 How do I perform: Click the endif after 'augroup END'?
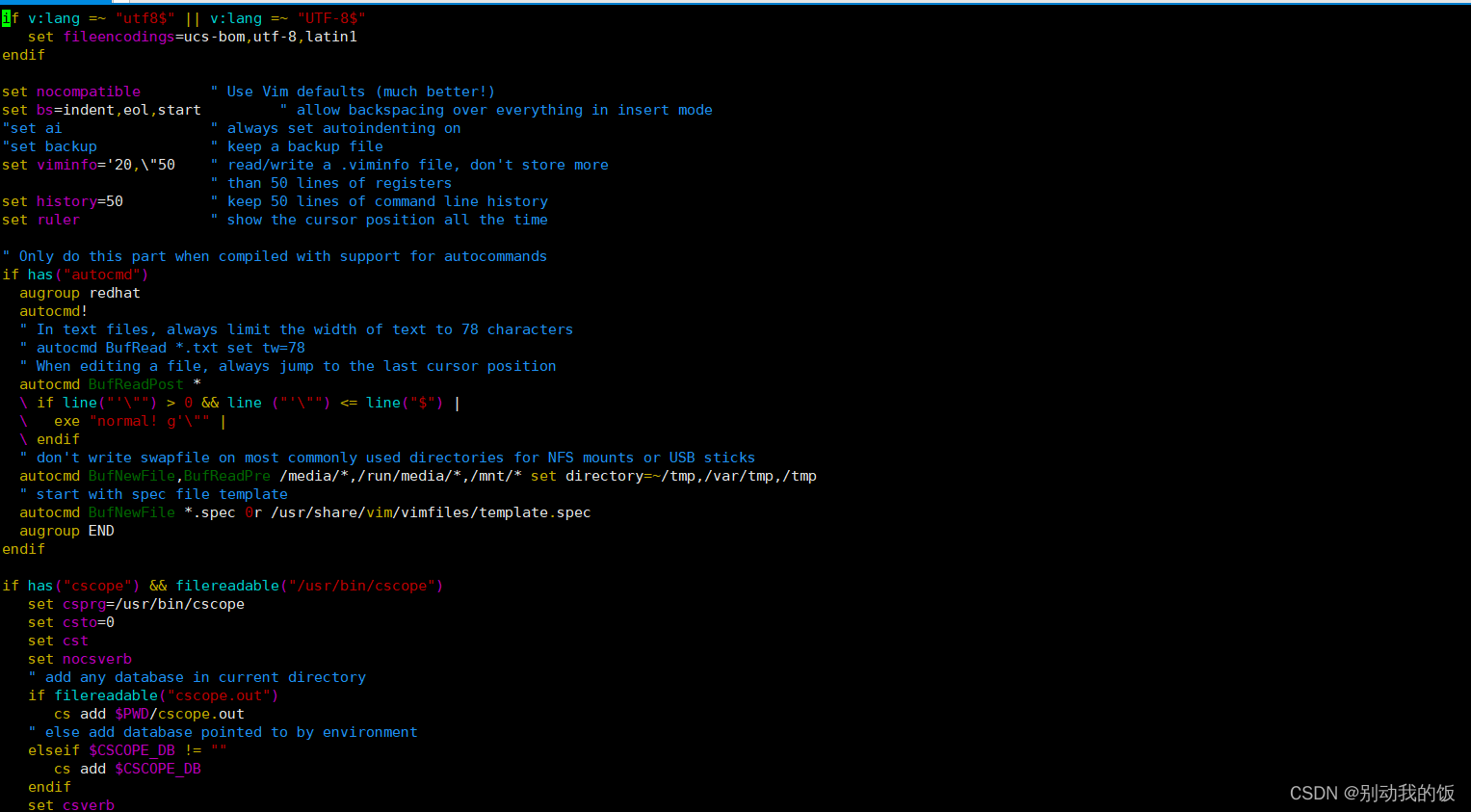click(23, 549)
